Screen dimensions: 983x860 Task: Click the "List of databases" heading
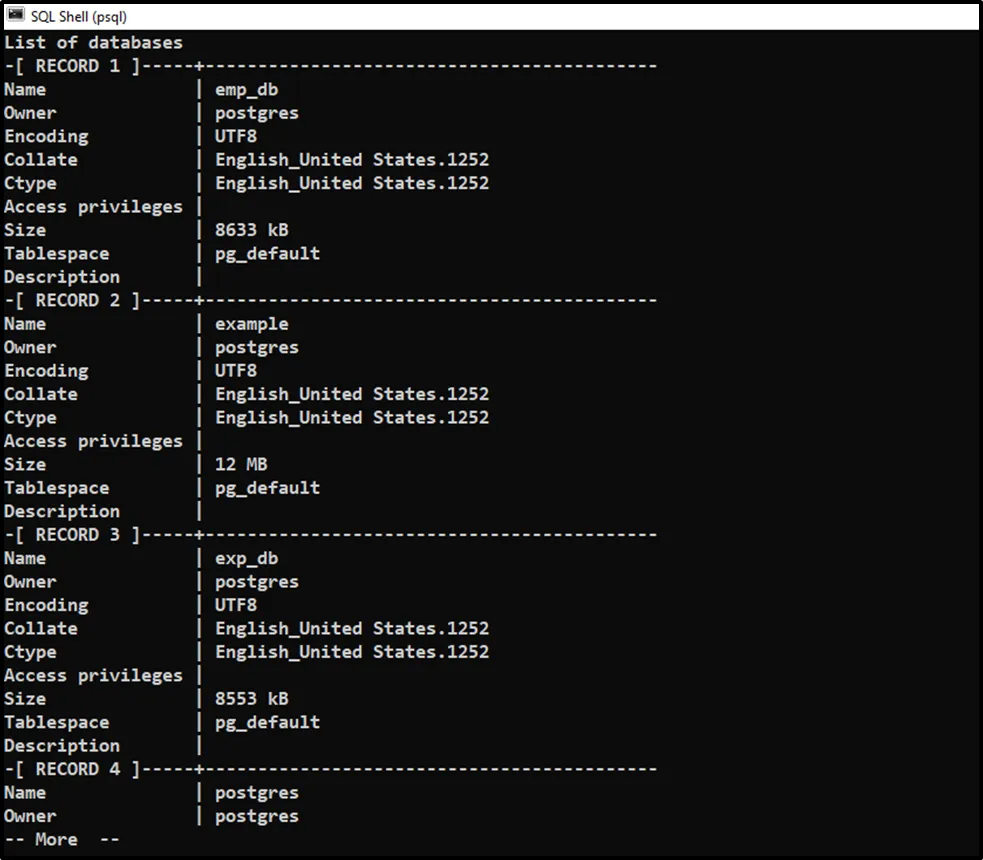pyautogui.click(x=93, y=42)
